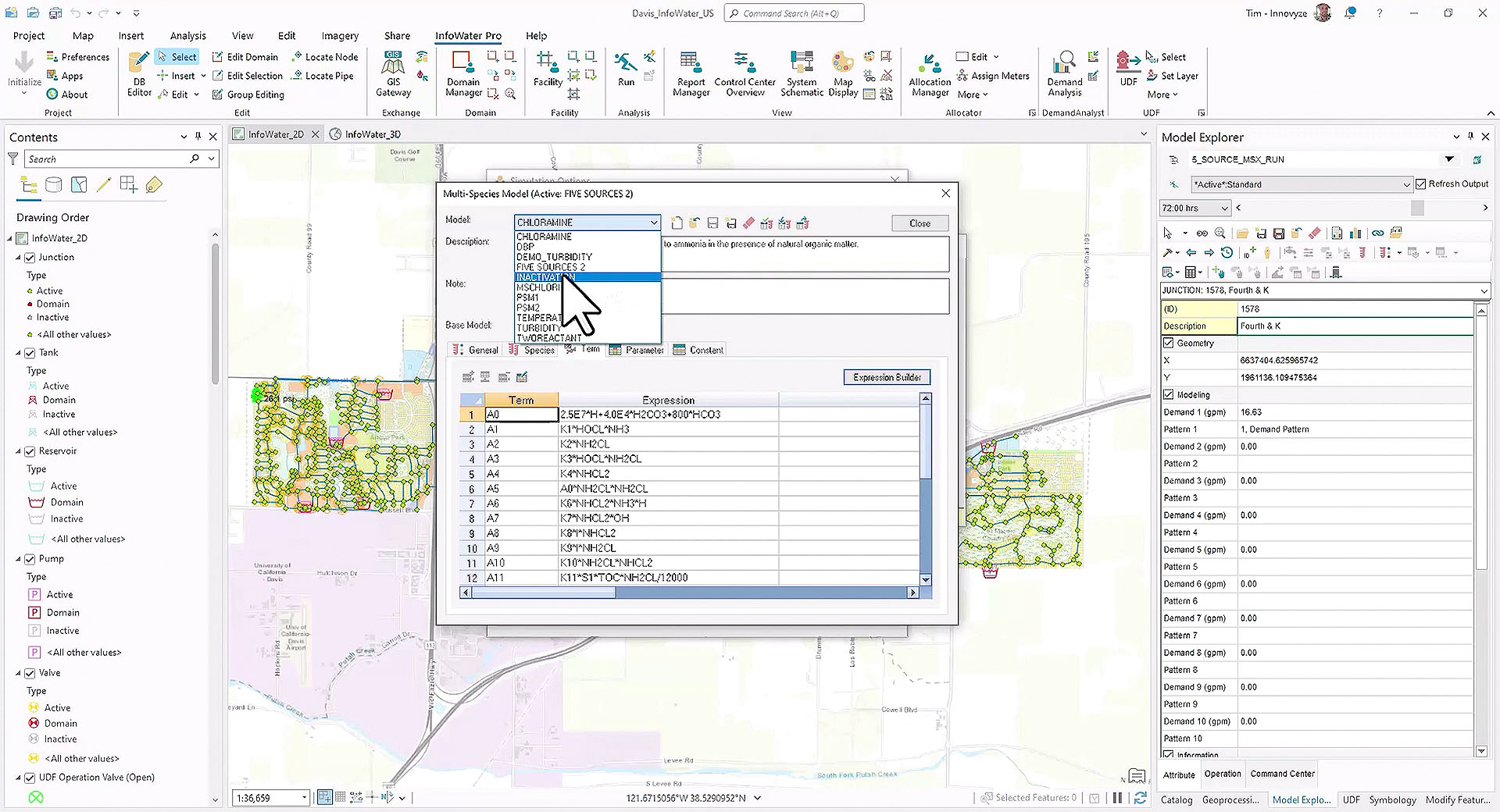
Task: Toggle the Valve layer checkbox
Action: 30,673
